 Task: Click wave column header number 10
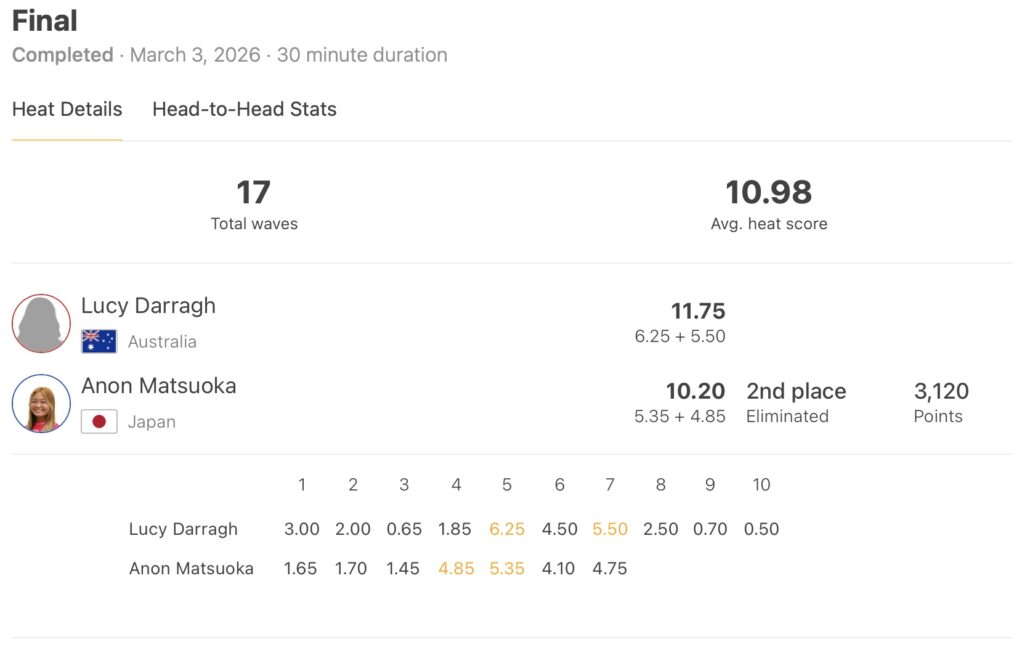[761, 485]
